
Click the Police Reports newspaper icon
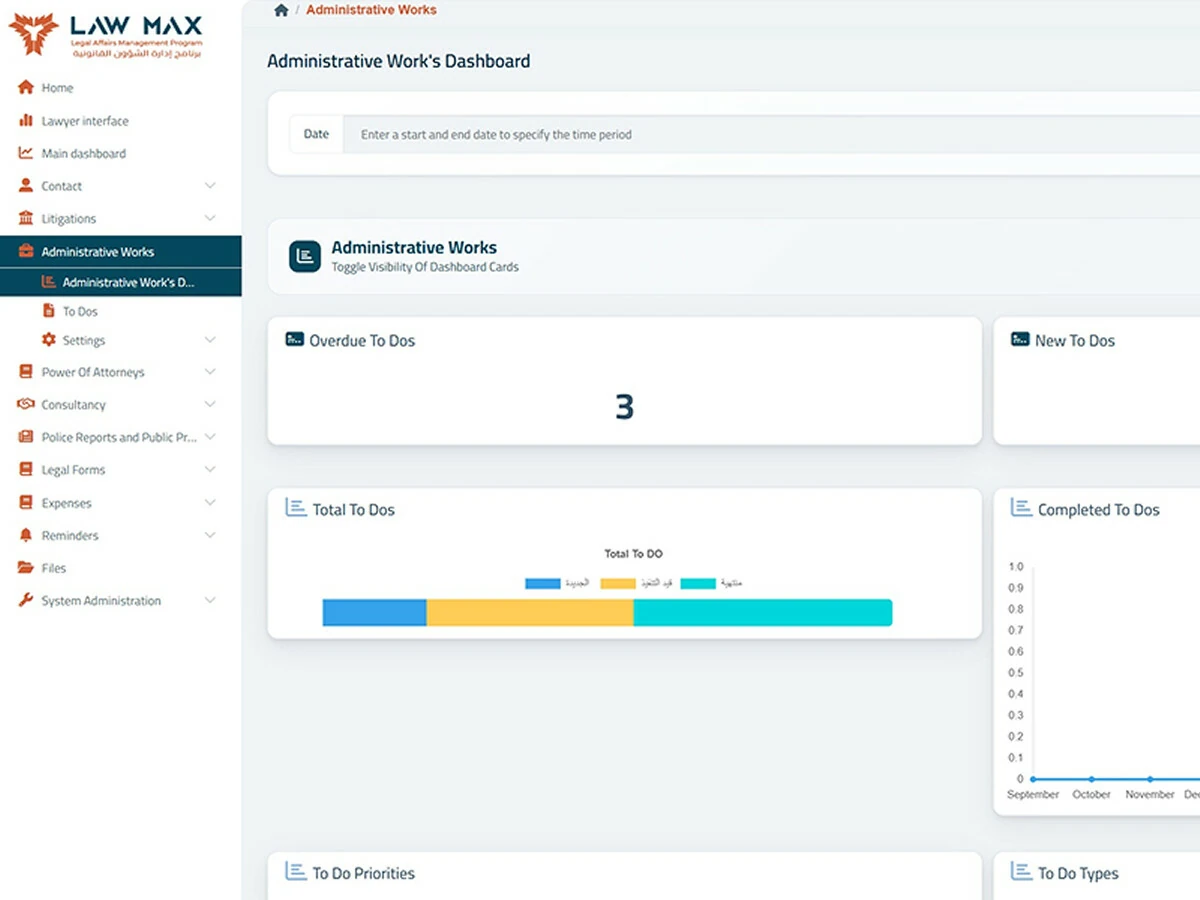pyautogui.click(x=26, y=437)
